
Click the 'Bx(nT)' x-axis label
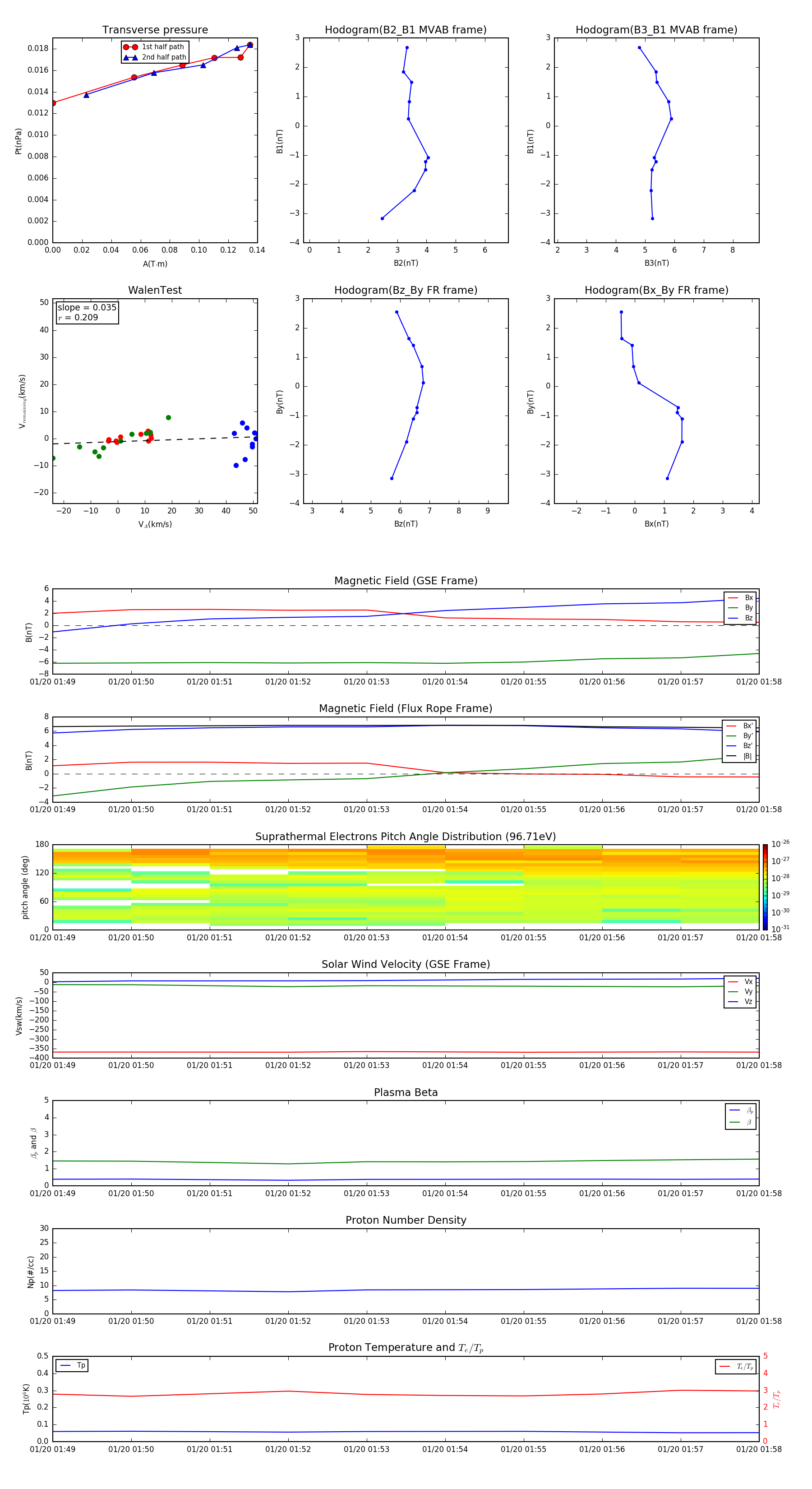click(656, 524)
